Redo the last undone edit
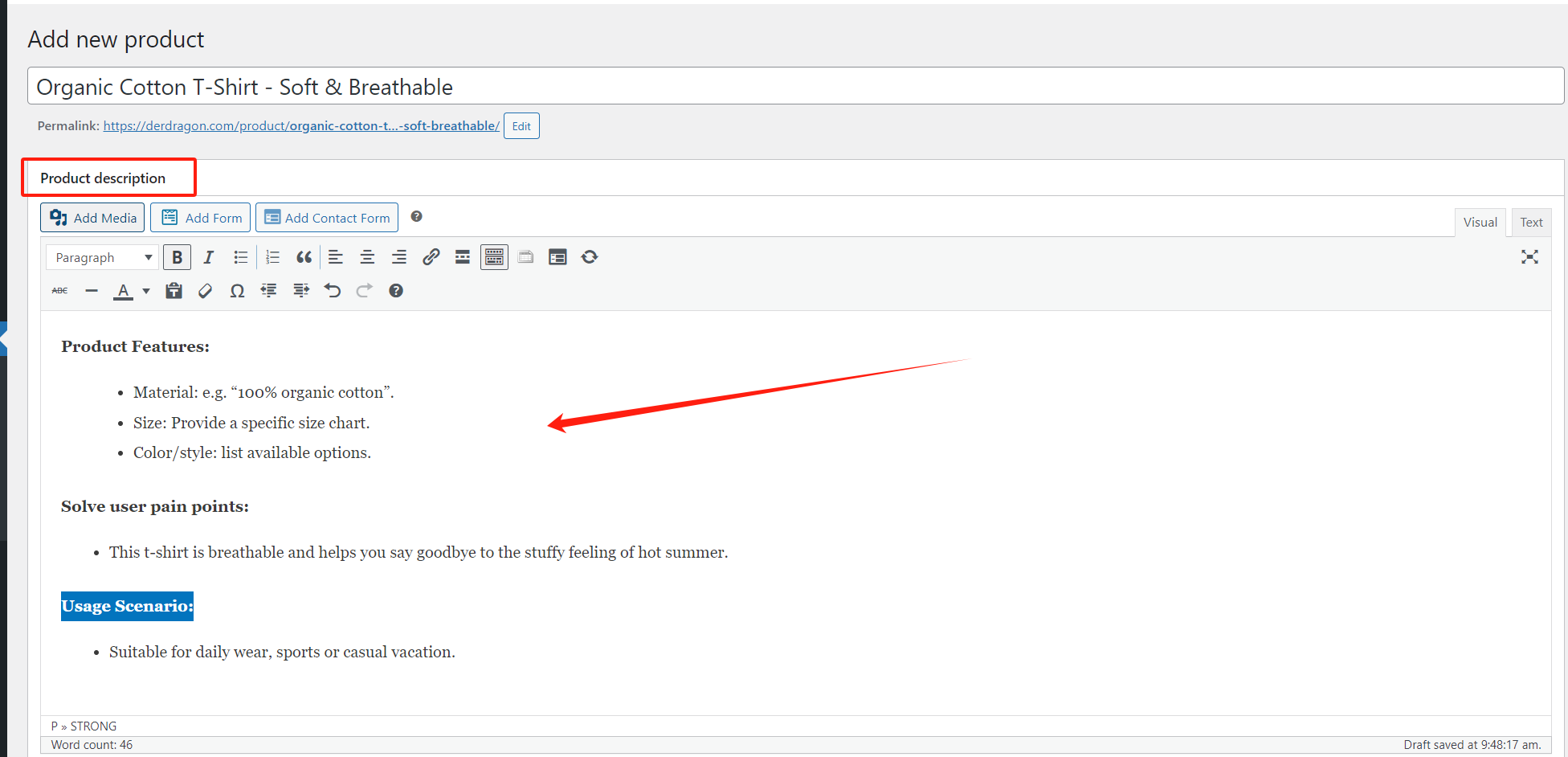 point(365,291)
